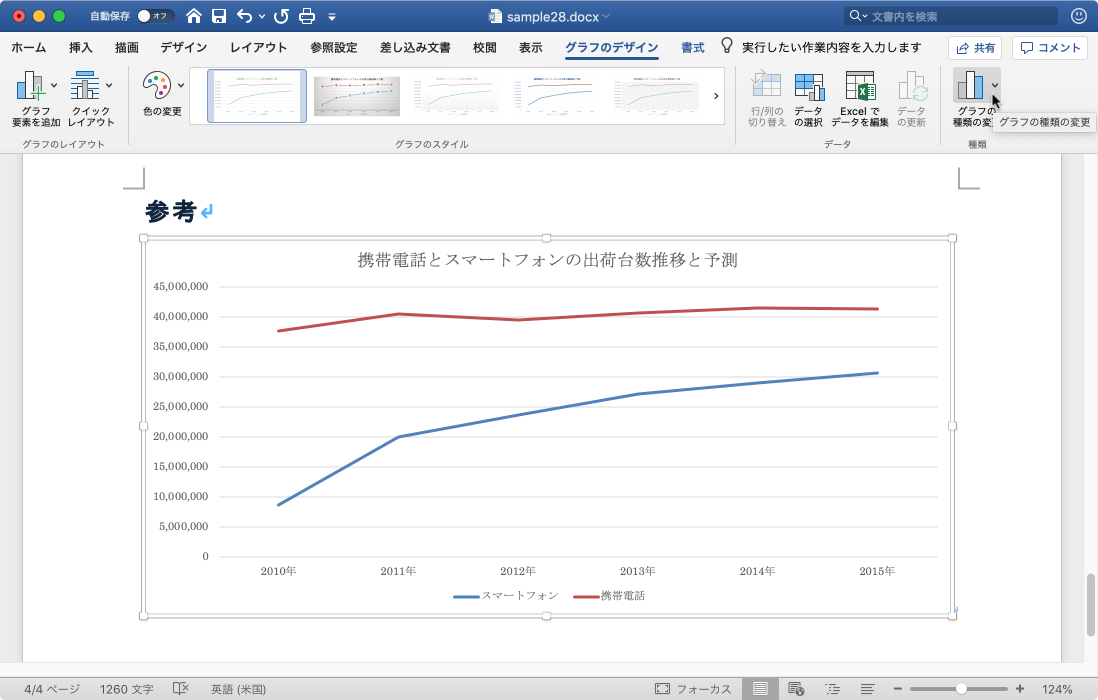Switch to print layout view icon
Viewport: 1098px width, 700px height.
click(760, 689)
